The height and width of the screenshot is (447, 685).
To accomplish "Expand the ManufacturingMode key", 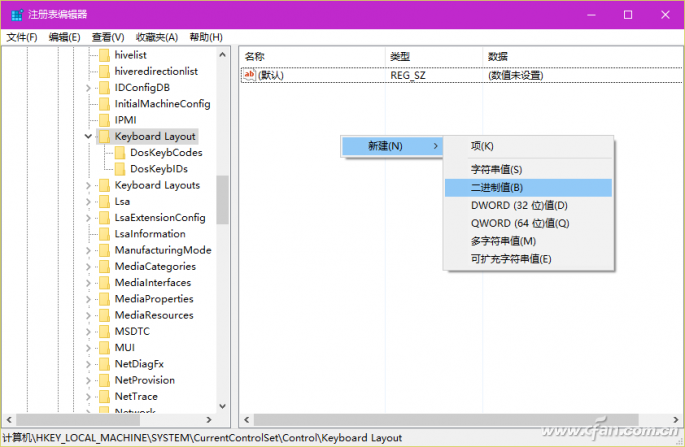I will click(x=88, y=250).
